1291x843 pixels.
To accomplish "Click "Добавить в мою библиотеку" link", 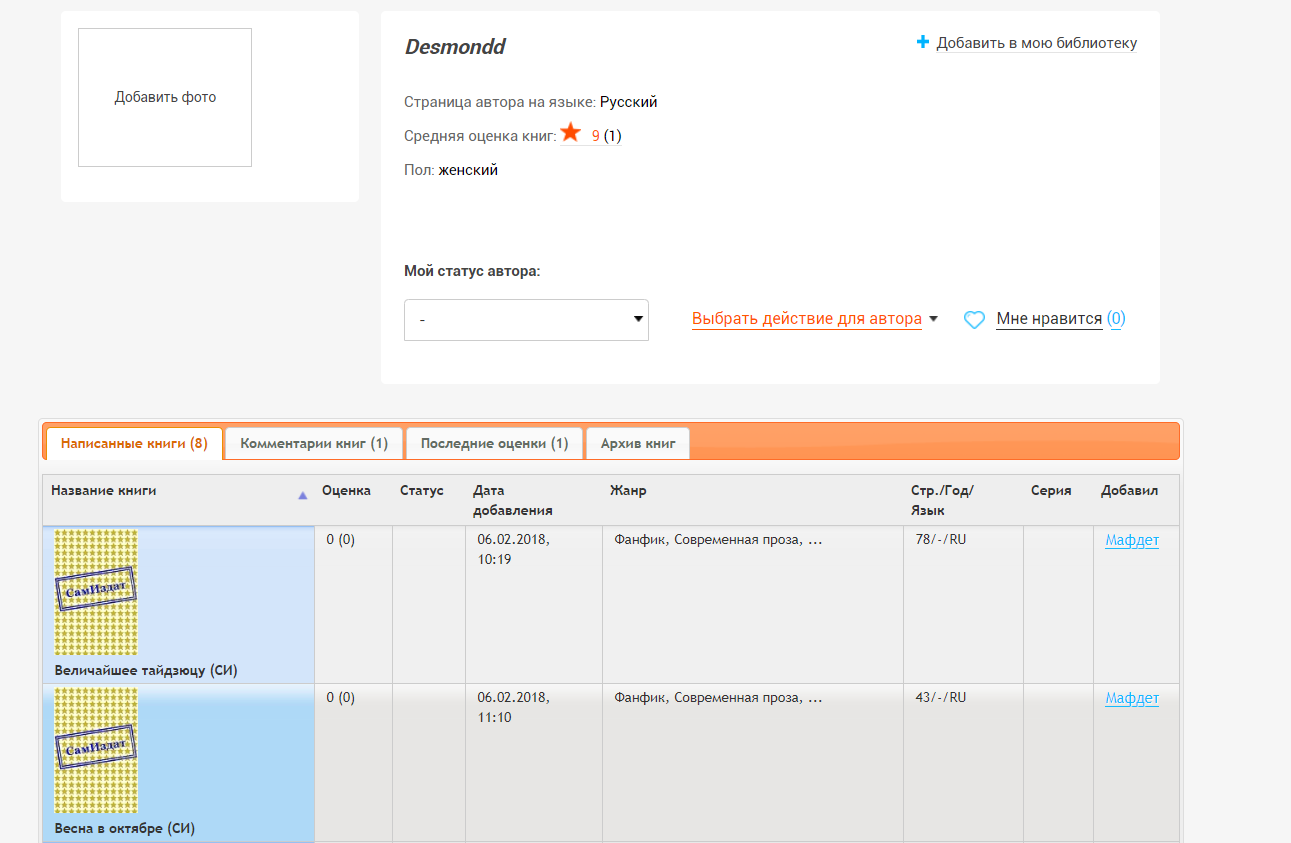I will 1037,43.
